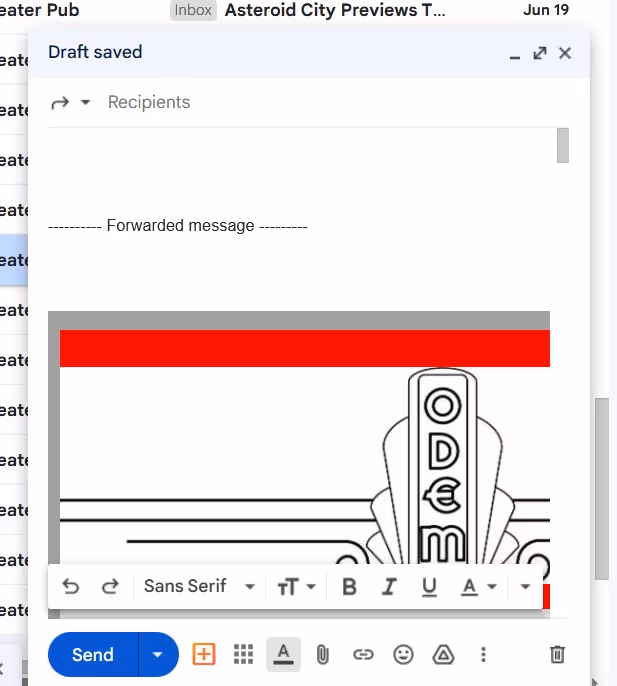Click the forward type arrow icon

(x=60, y=103)
